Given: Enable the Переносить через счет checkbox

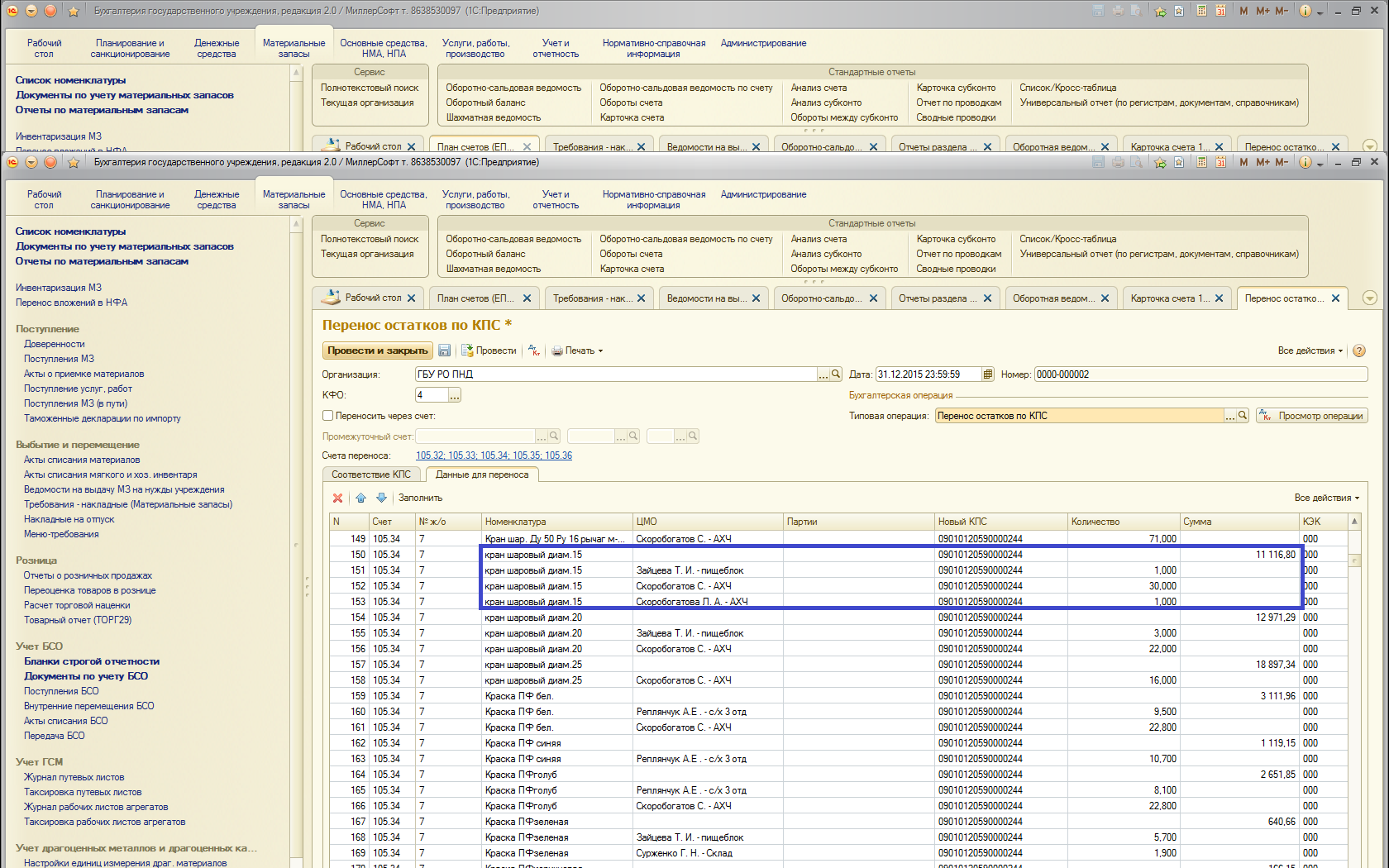Looking at the screenshot, I should (328, 416).
